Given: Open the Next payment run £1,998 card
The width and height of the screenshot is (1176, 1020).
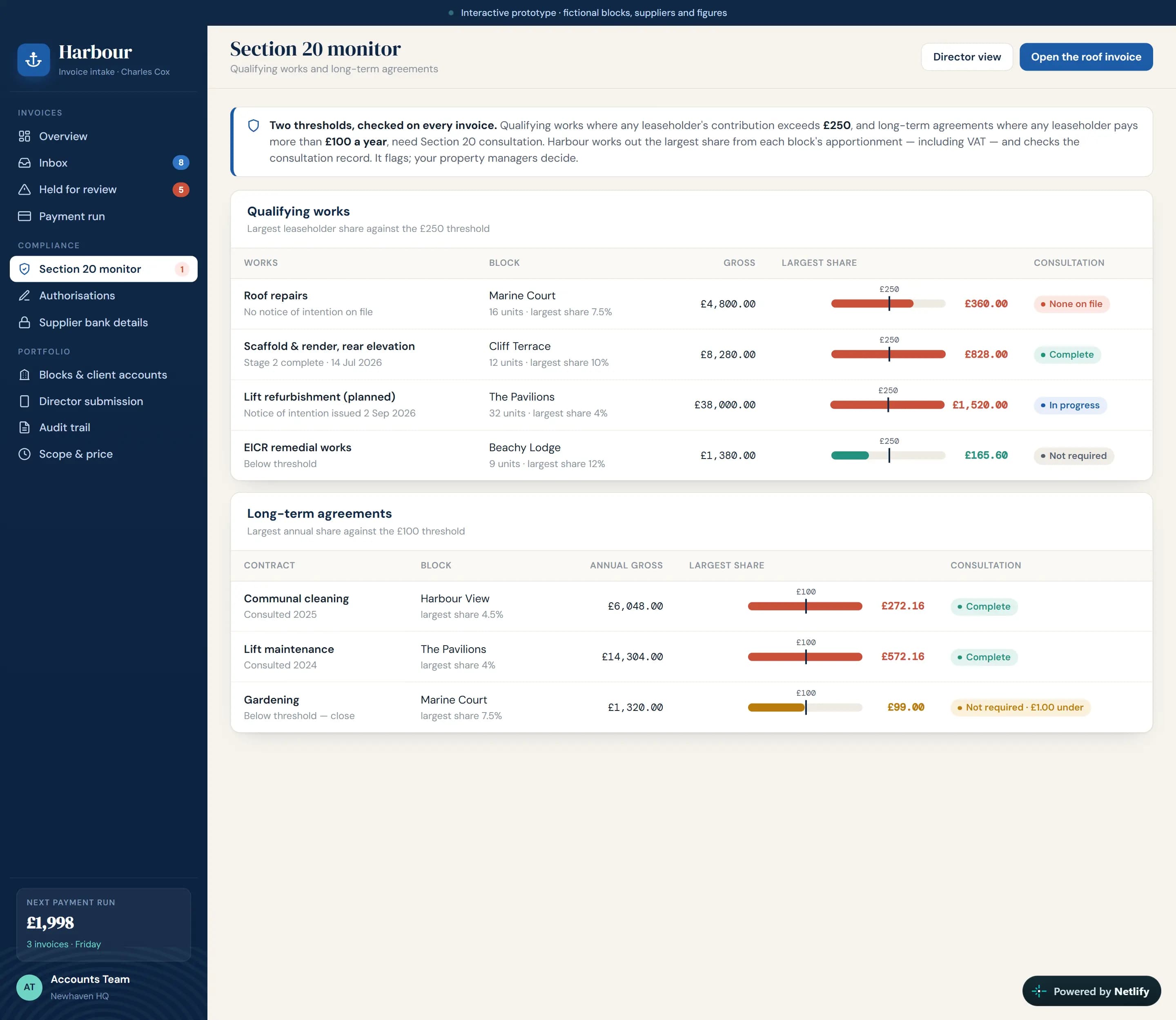Looking at the screenshot, I should click(x=104, y=924).
